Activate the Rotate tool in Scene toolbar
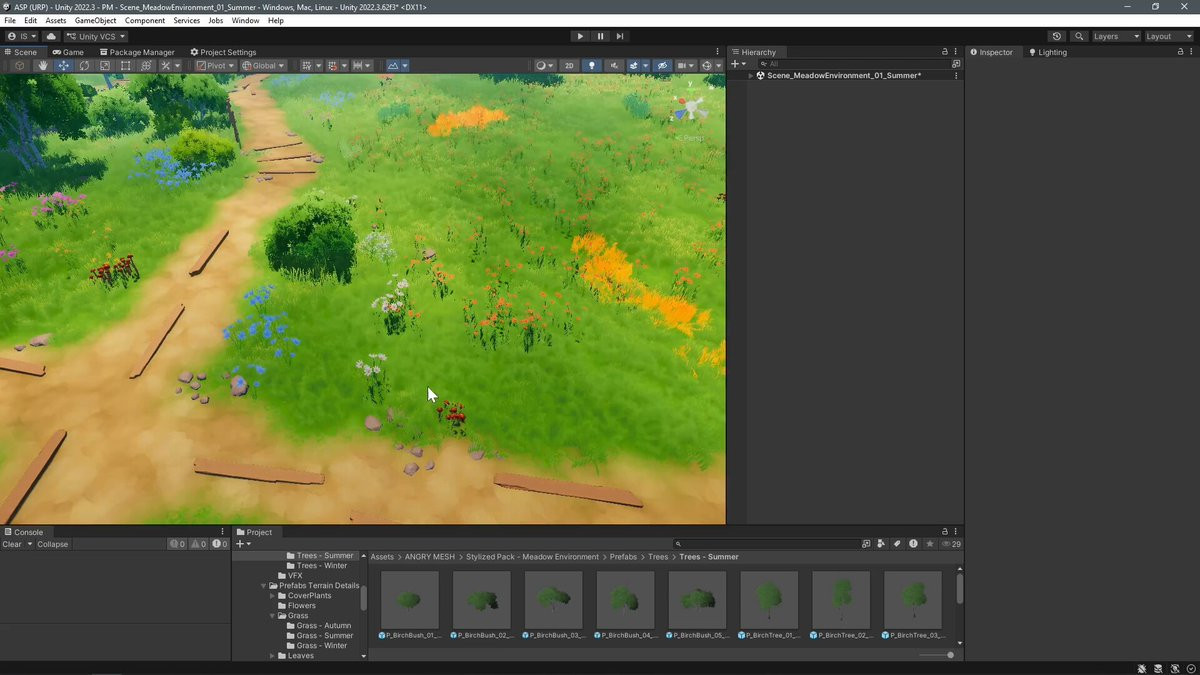1200x675 pixels. pos(84,66)
